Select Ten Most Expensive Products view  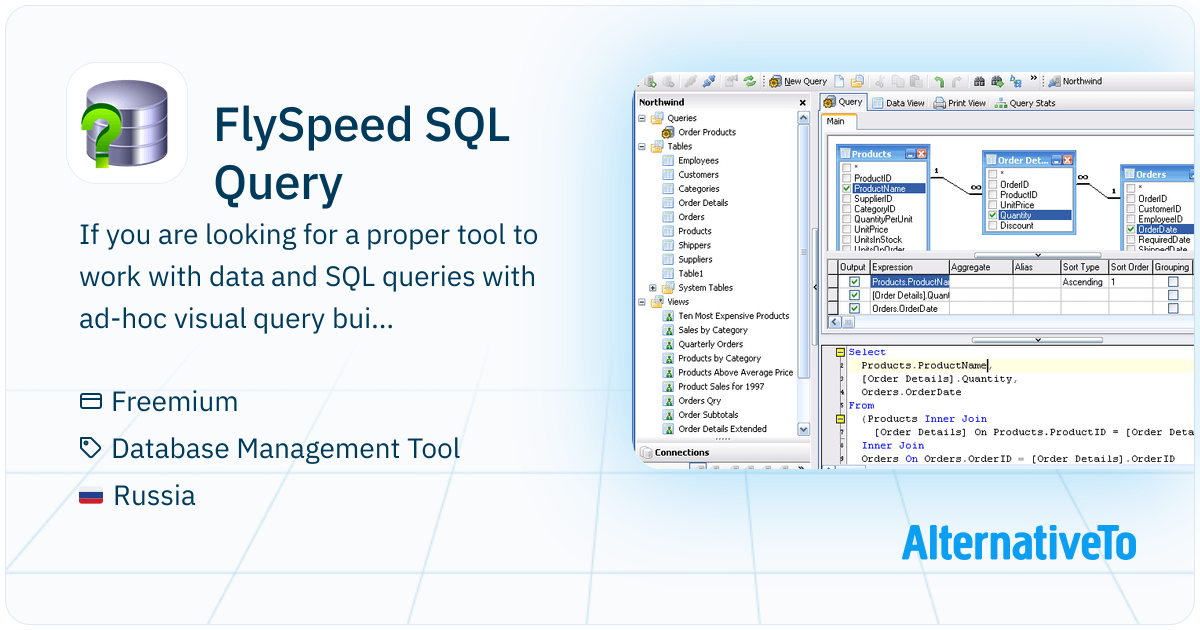point(734,316)
